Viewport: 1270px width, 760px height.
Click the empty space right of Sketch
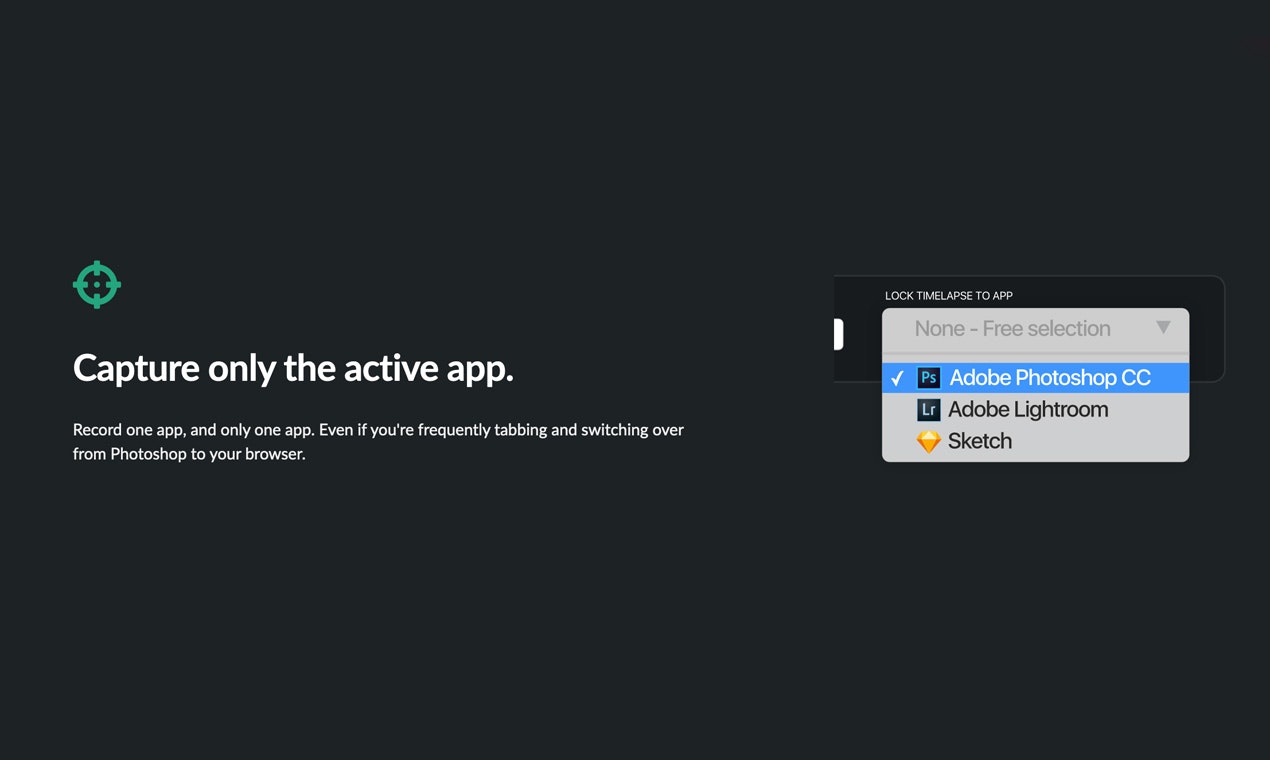(1100, 441)
